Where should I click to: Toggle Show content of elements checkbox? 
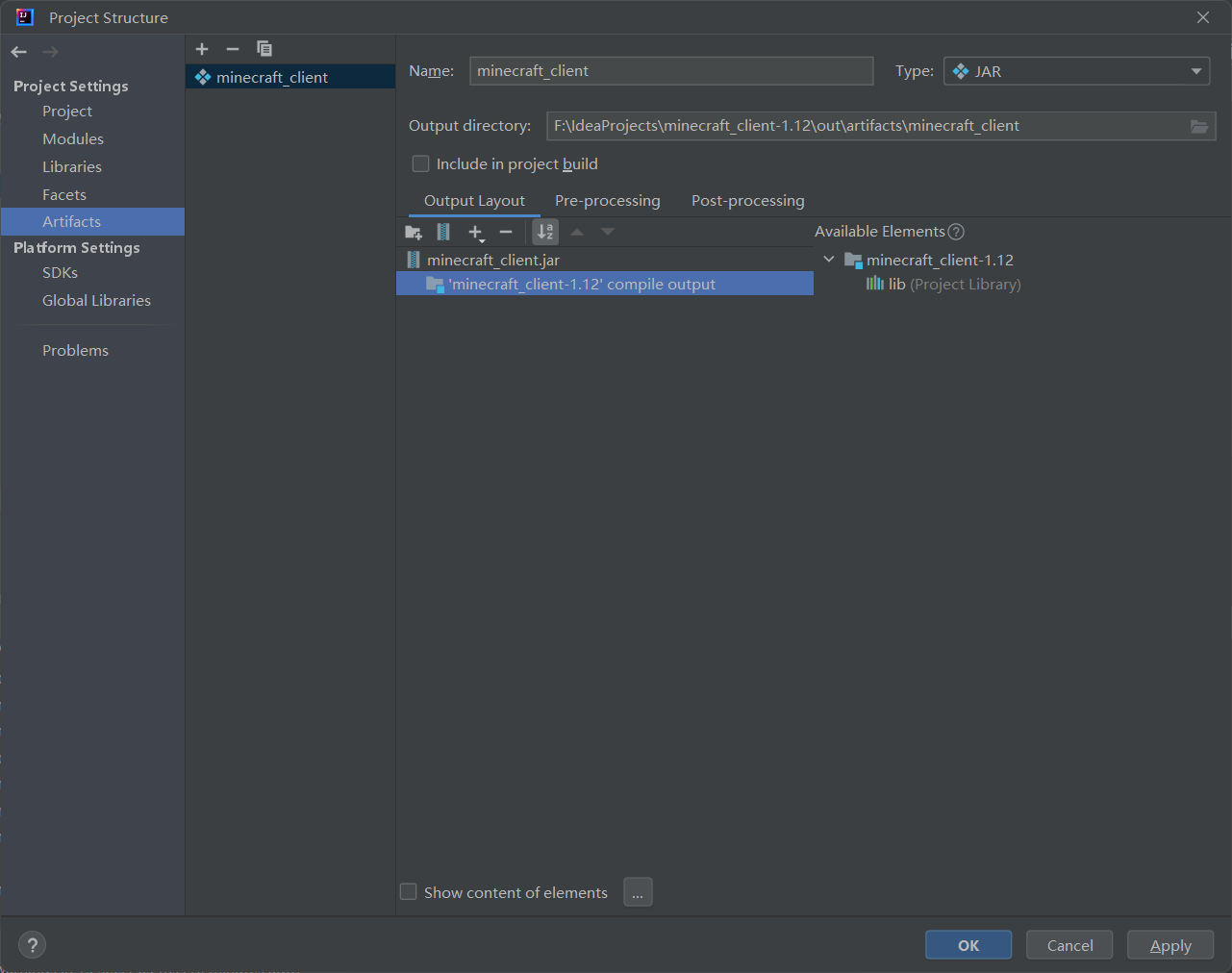409,892
